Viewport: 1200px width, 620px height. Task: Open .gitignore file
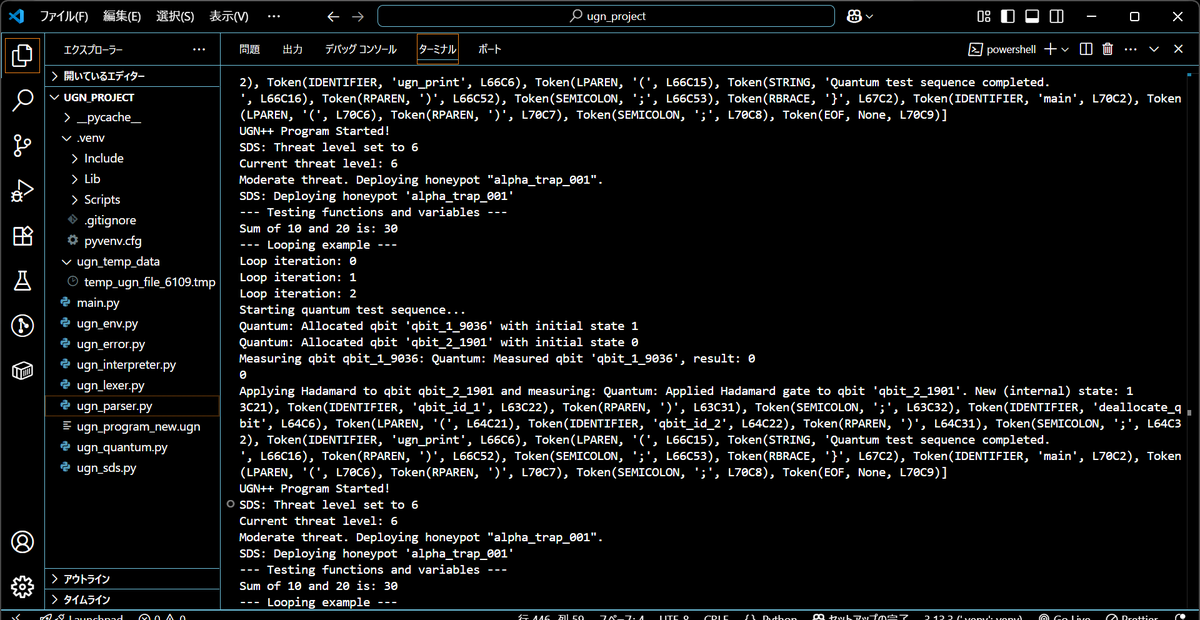tap(133, 220)
